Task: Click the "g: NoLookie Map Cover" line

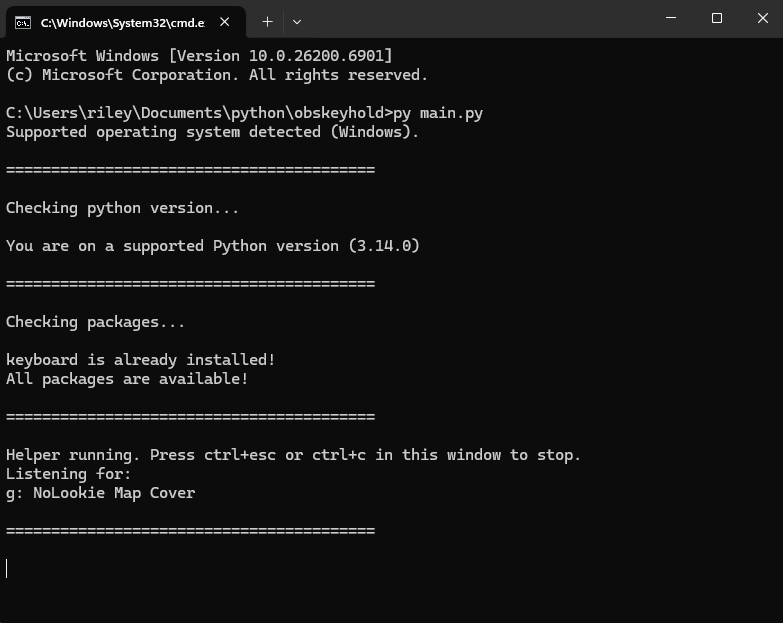Action: pyautogui.click(x=100, y=493)
